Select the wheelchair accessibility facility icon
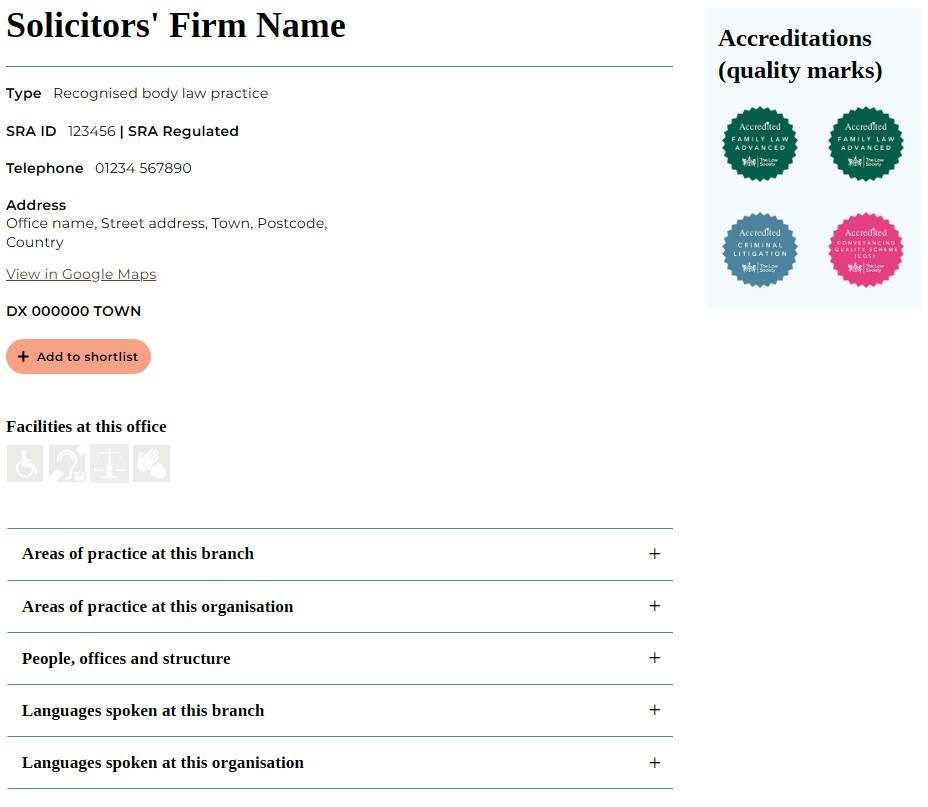 (x=24, y=463)
